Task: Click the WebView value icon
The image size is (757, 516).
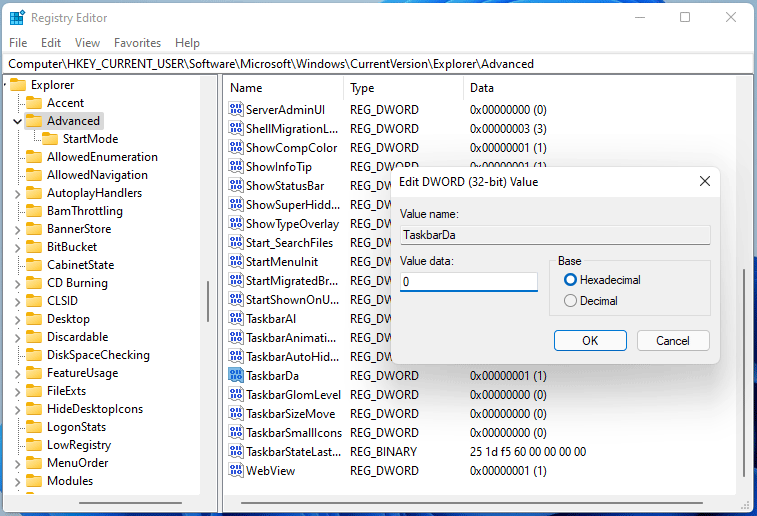Action: 236,471
